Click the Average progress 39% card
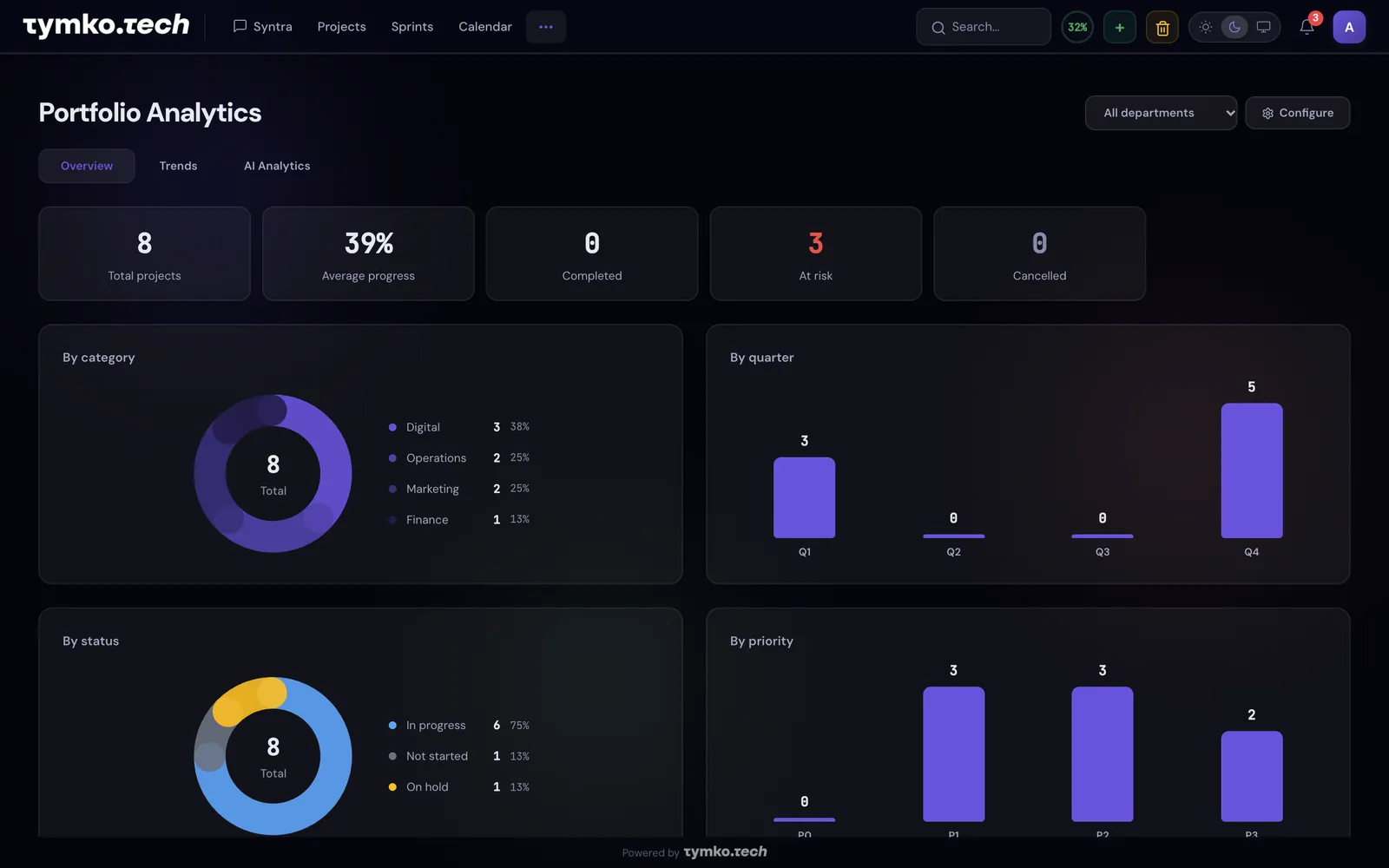 [368, 253]
